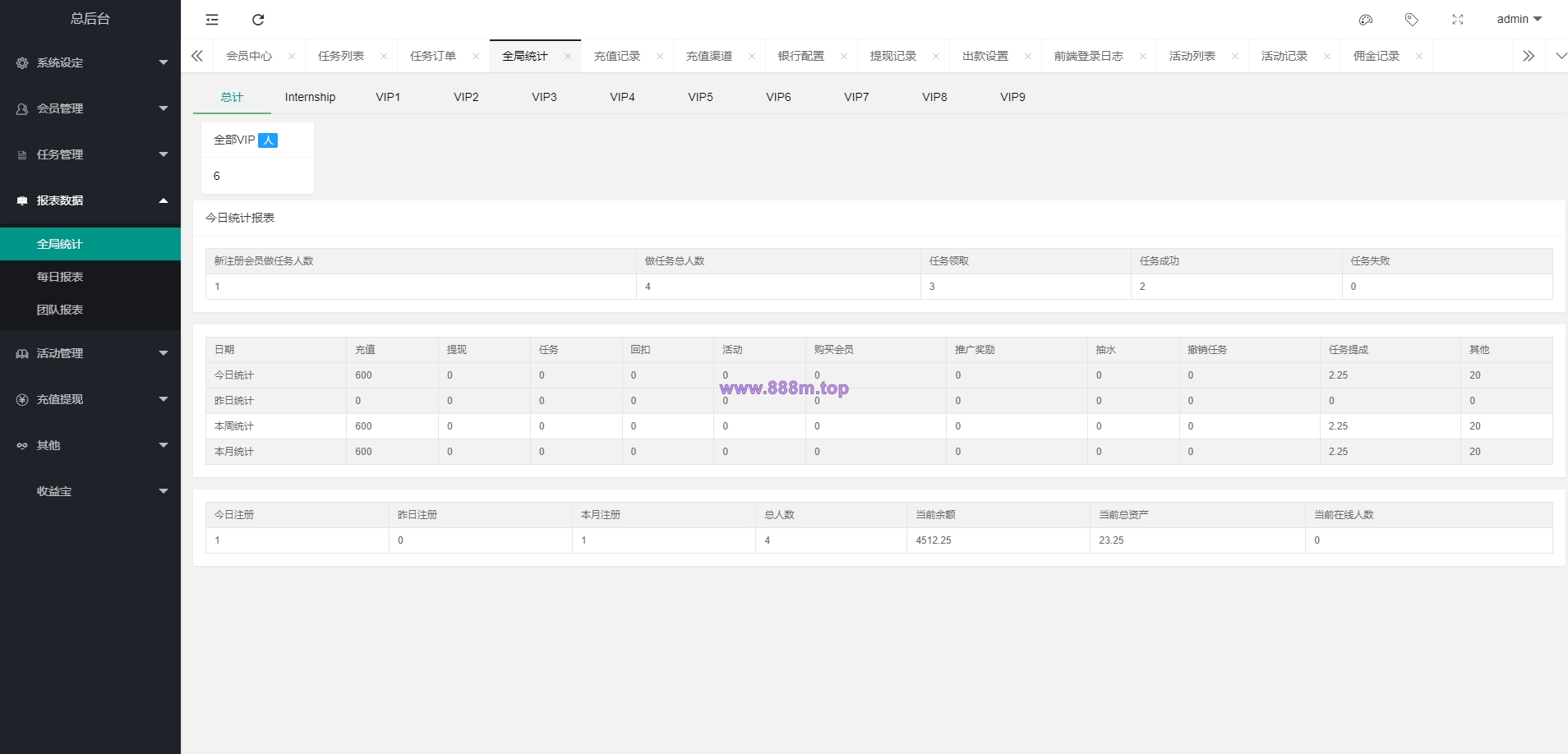Close the 出款设置 tab
The width and height of the screenshot is (1568, 754).
coord(1028,56)
